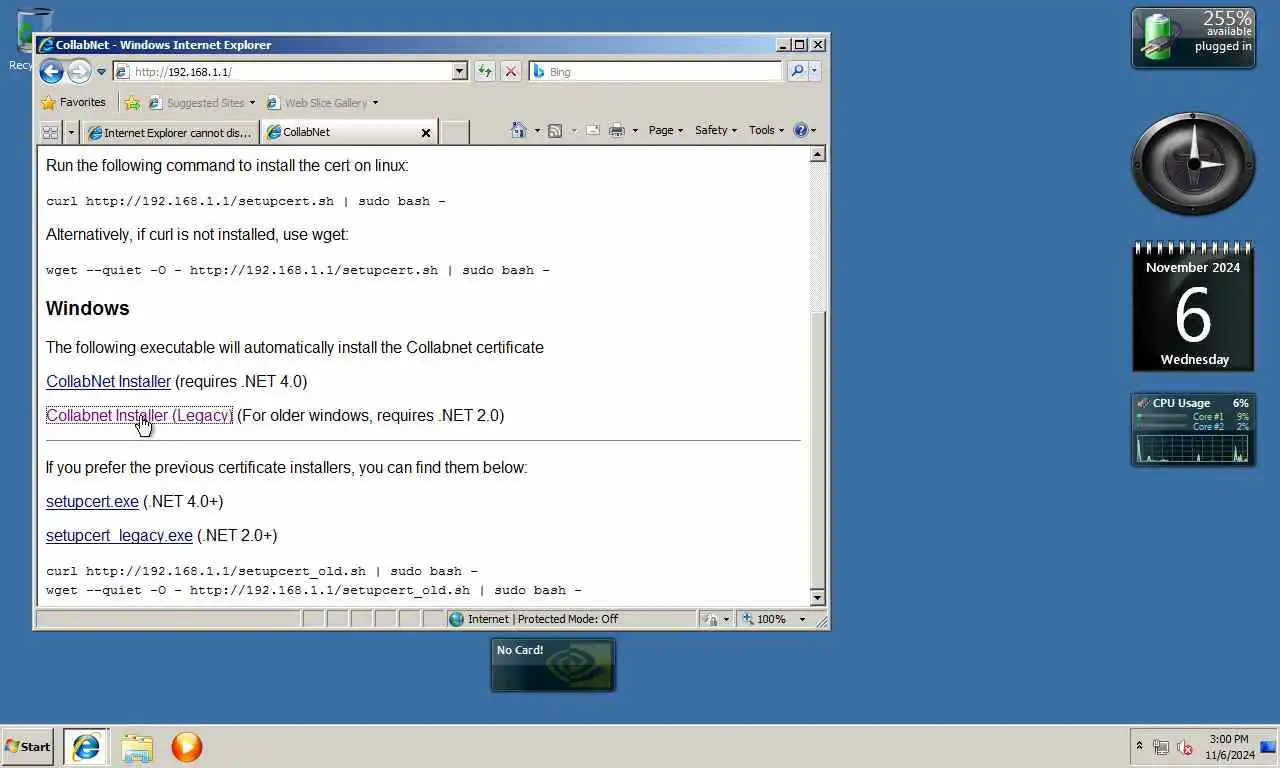Download setupcert_legacy.exe link
The height and width of the screenshot is (768, 1280).
[x=119, y=535]
